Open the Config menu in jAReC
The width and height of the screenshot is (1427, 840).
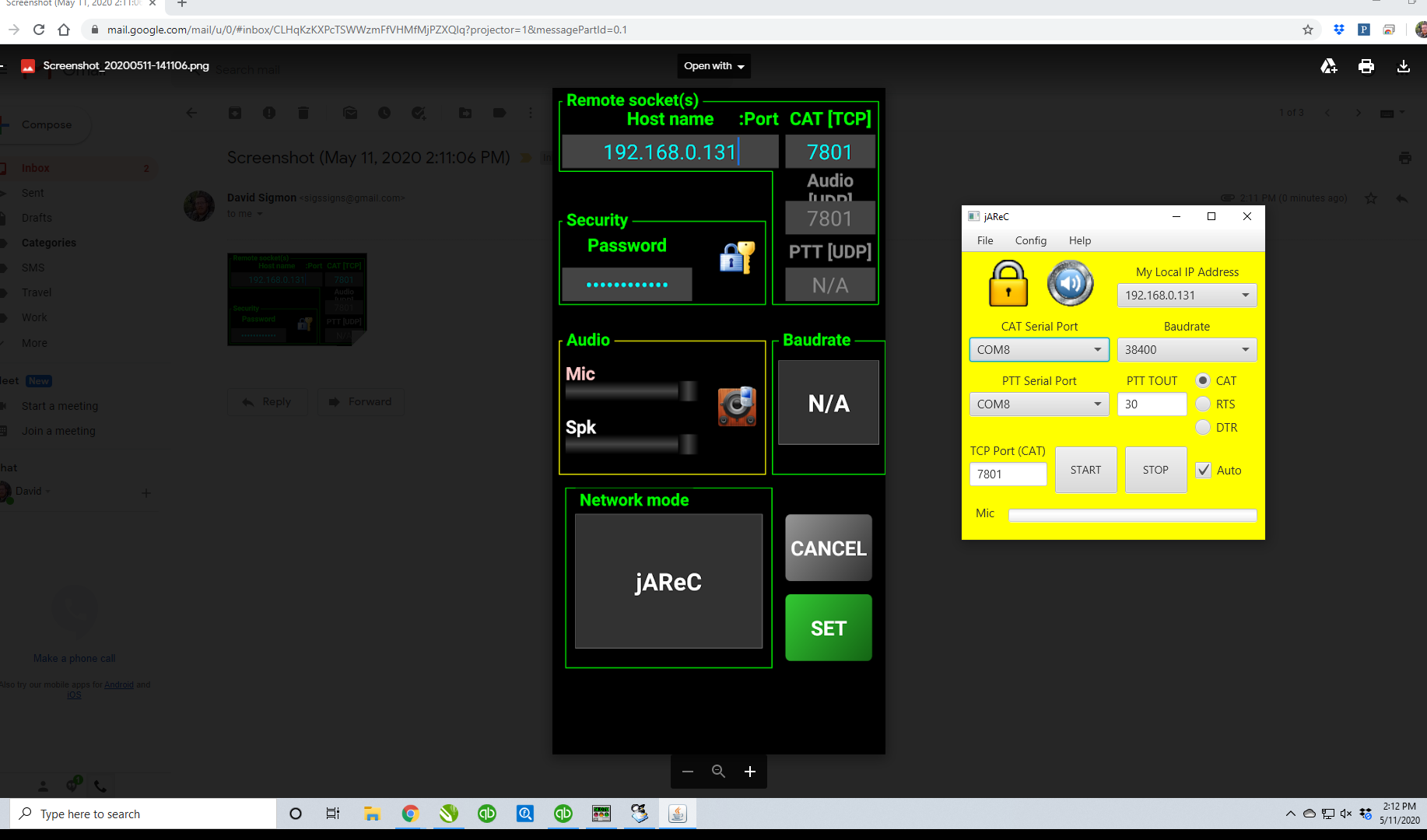click(1030, 240)
